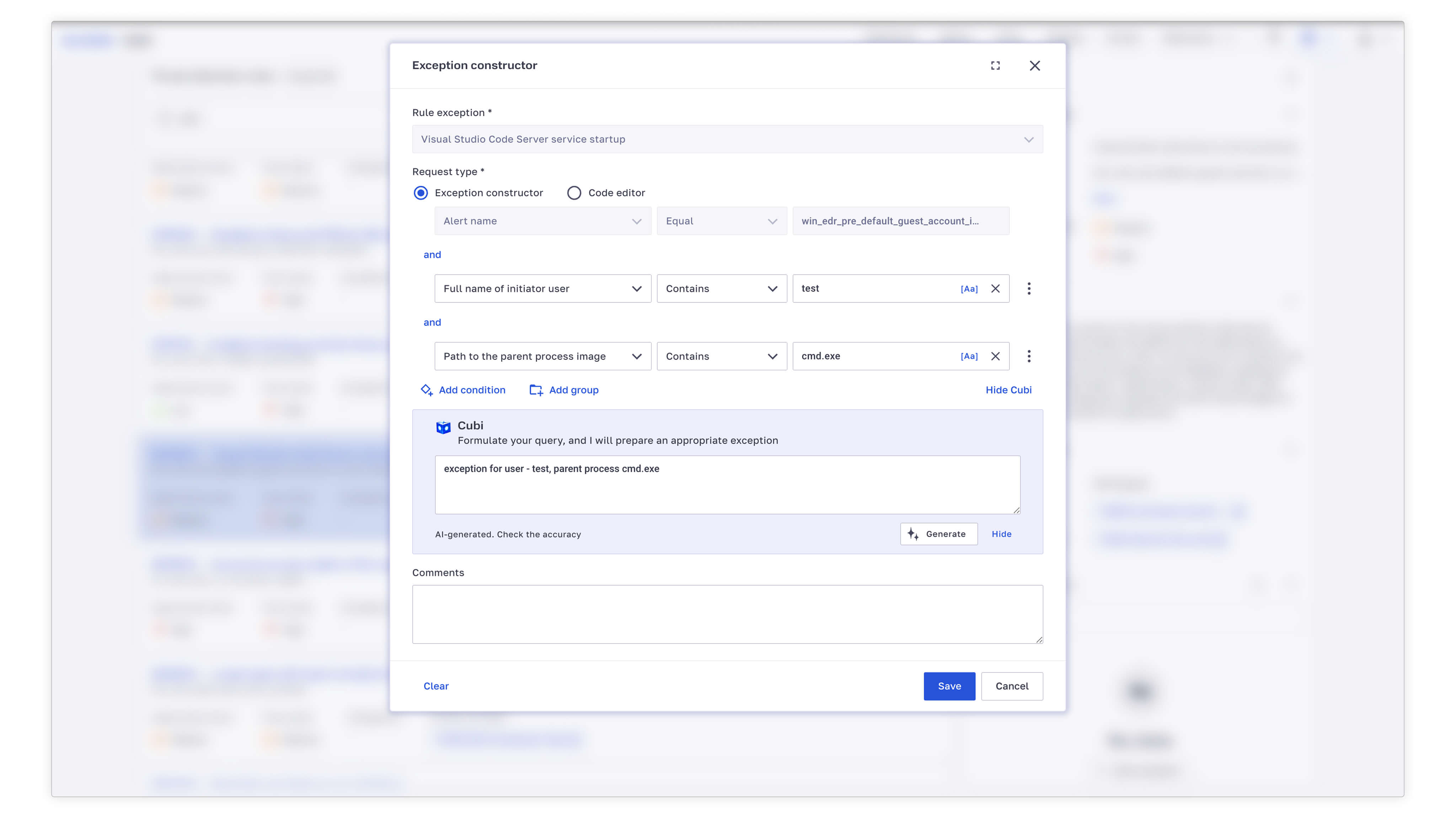Image resolution: width=1456 pixels, height=818 pixels.
Task: Click the first 'and' operator link
Action: coord(432,255)
